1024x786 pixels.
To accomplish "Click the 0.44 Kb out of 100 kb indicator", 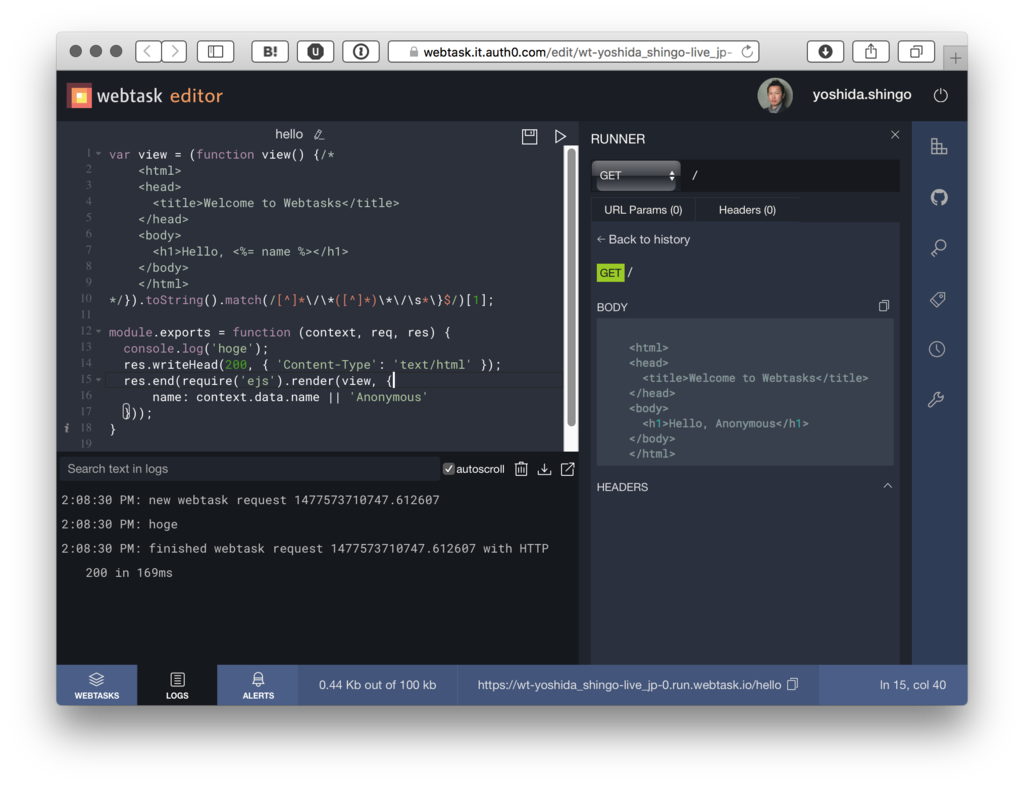I will pos(377,685).
